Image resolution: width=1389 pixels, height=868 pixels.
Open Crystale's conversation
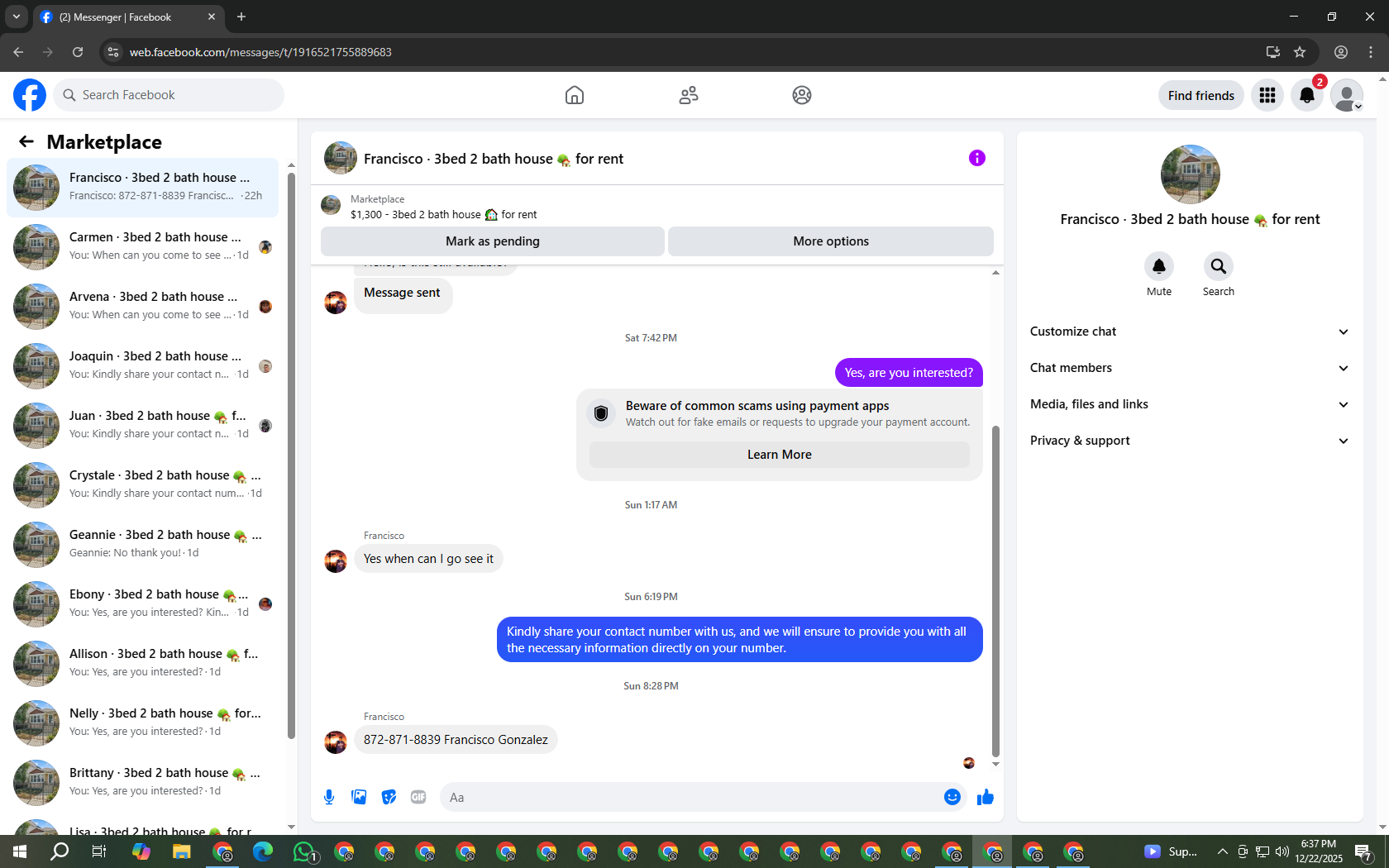143,484
